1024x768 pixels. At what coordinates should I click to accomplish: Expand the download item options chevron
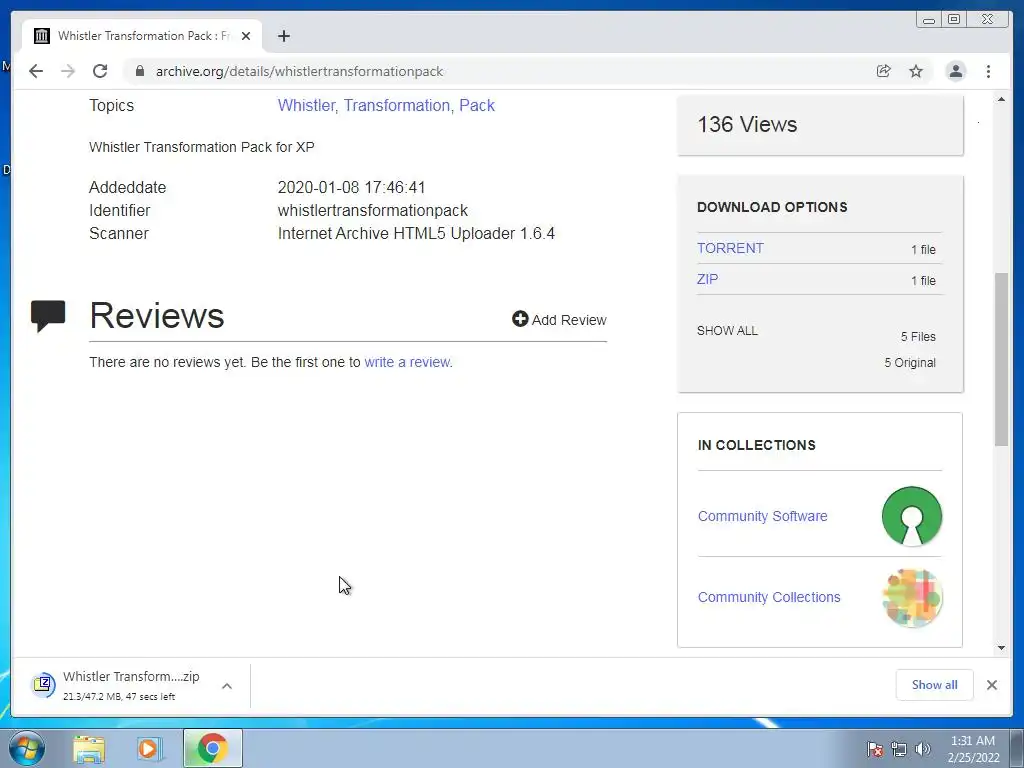tap(227, 686)
